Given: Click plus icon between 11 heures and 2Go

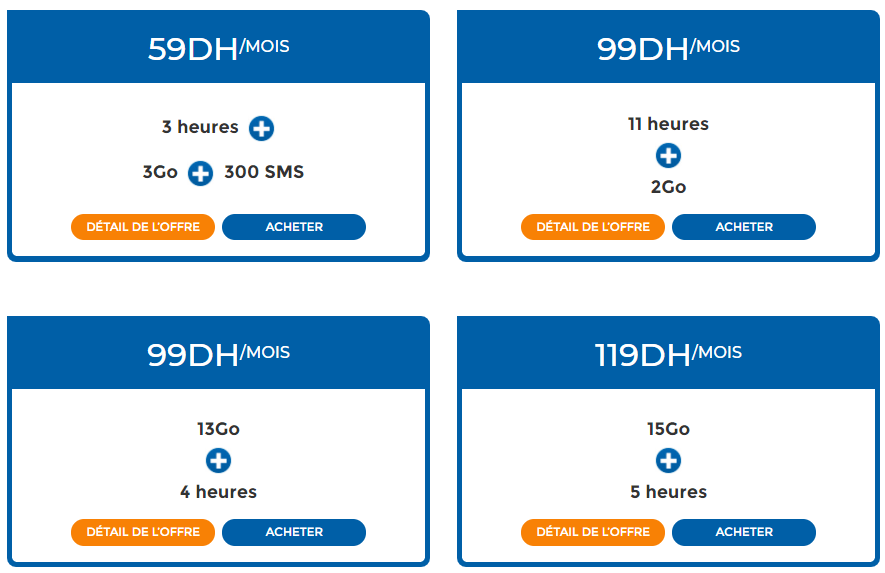Looking at the screenshot, I should click(x=668, y=155).
